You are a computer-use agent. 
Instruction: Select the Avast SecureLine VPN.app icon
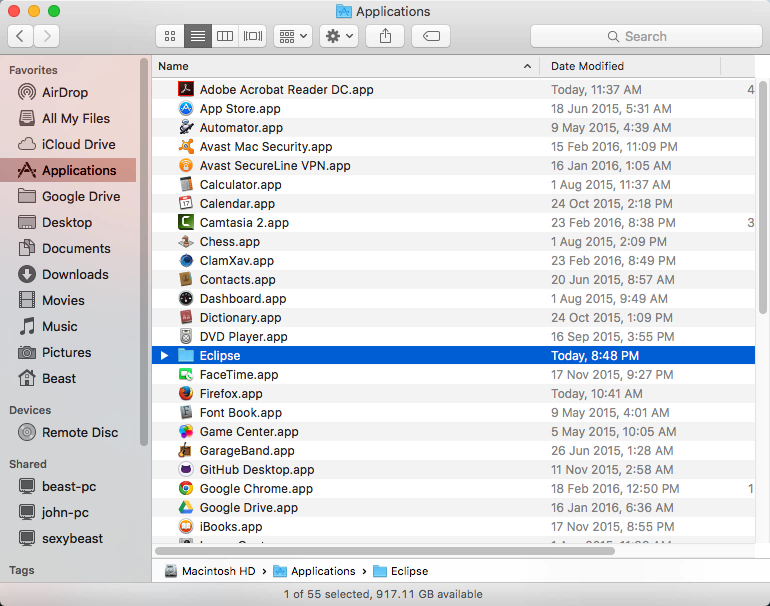(186, 165)
